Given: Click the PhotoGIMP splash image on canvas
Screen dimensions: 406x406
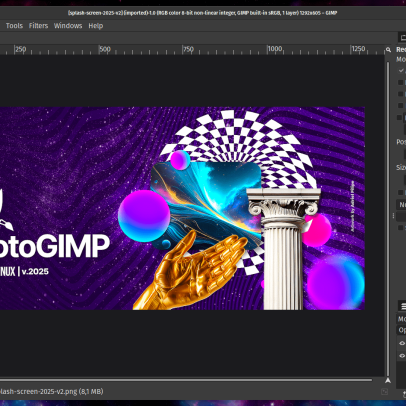Looking at the screenshot, I should [182, 208].
